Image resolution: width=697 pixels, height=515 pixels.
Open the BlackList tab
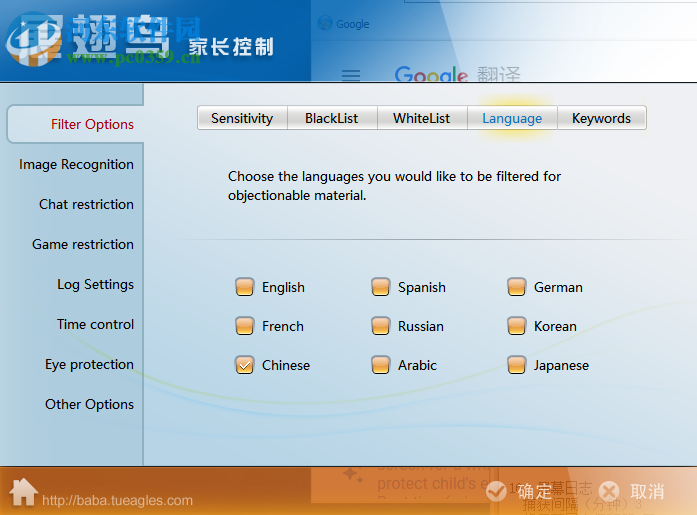(x=332, y=118)
